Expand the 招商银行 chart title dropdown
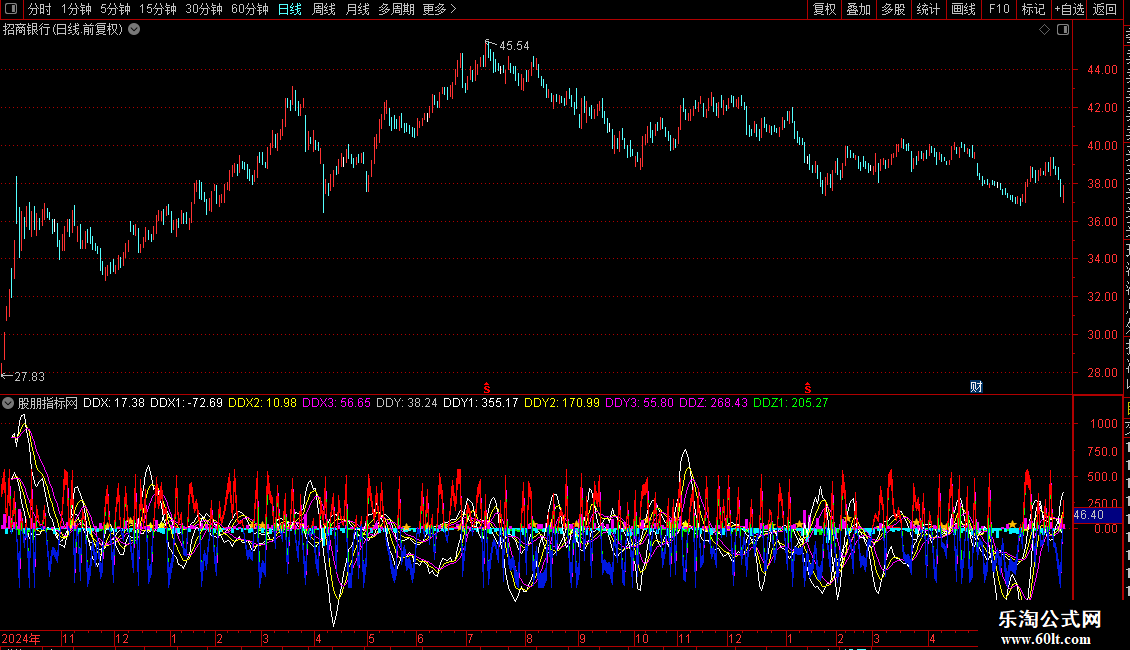 click(134, 30)
